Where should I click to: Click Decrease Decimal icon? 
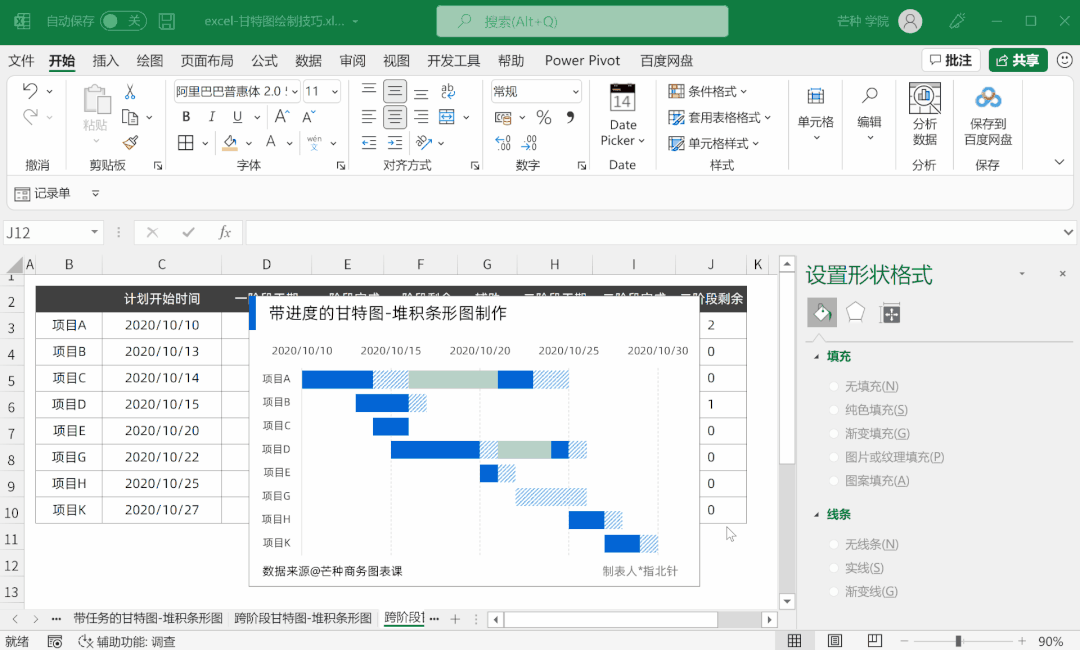[x=529, y=143]
